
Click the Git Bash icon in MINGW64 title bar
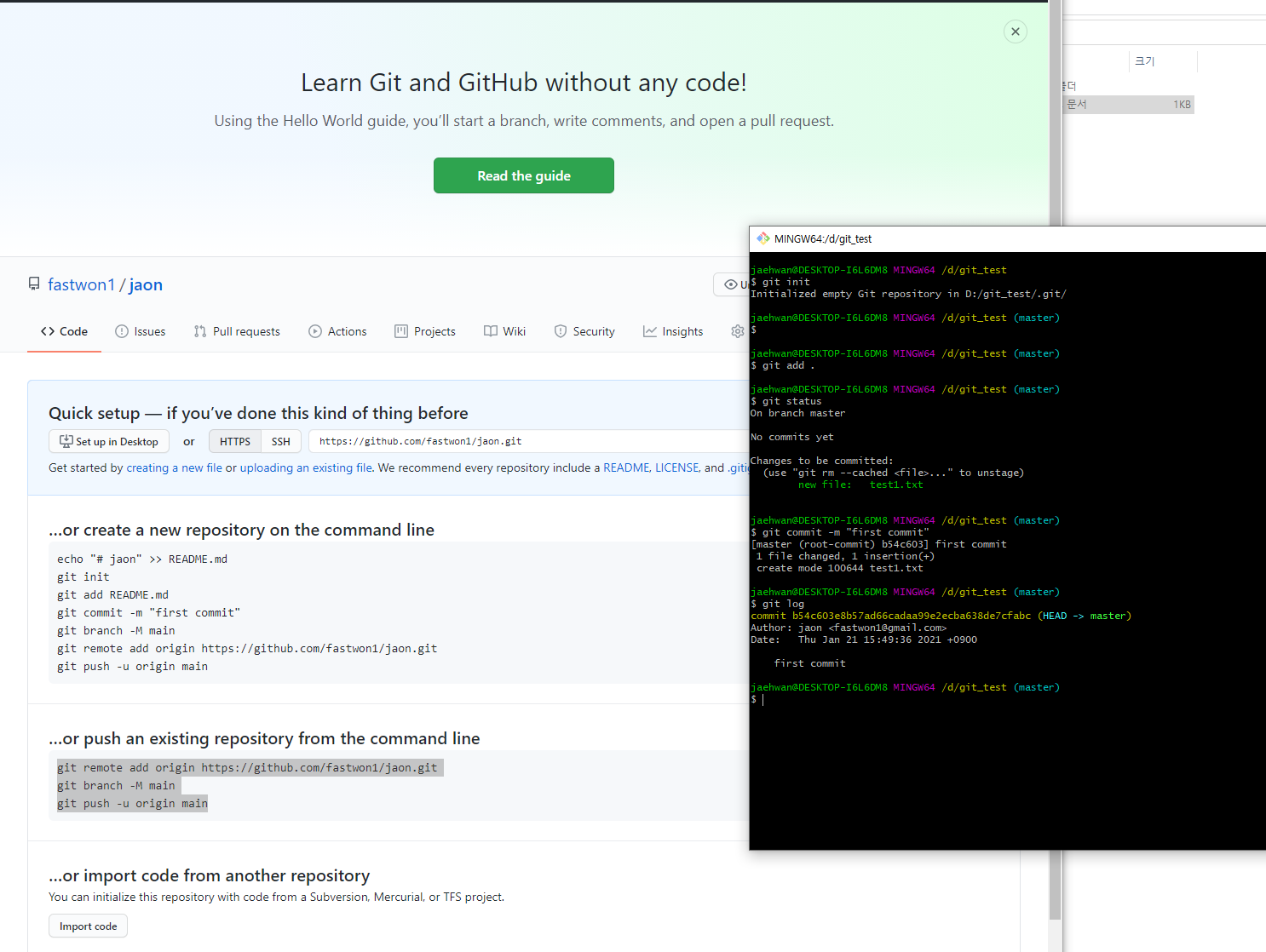[763, 238]
